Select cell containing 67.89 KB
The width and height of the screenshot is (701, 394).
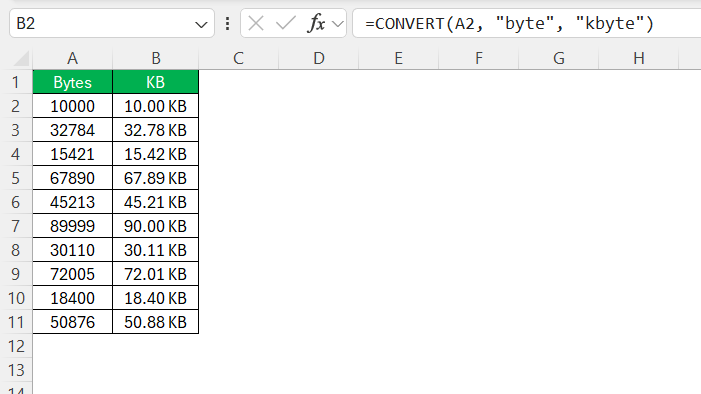click(156, 178)
